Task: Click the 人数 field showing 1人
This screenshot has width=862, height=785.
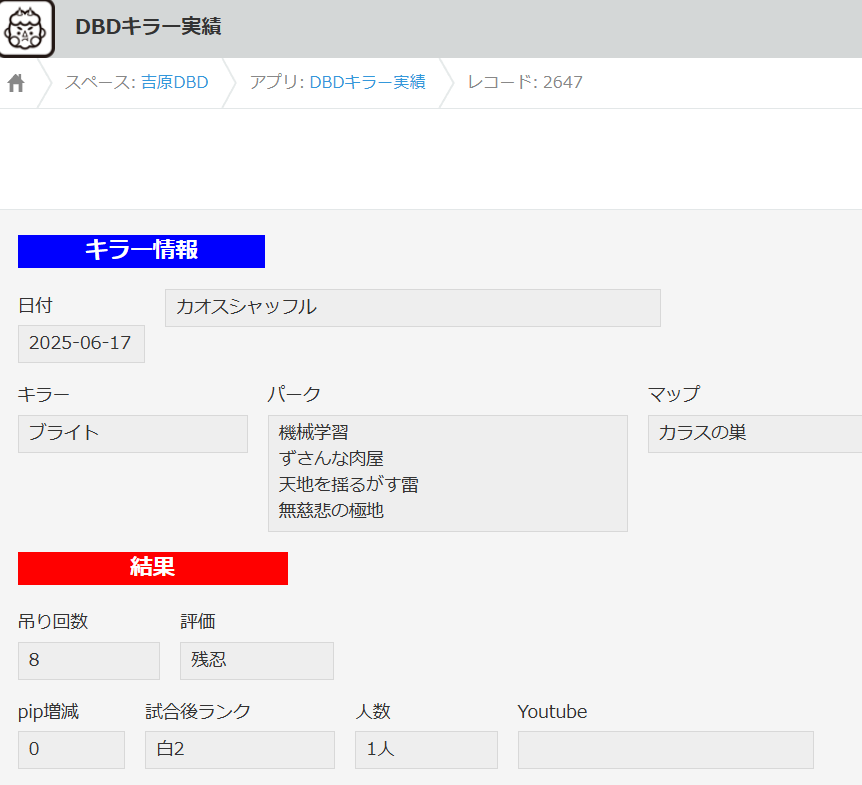Action: 426,749
